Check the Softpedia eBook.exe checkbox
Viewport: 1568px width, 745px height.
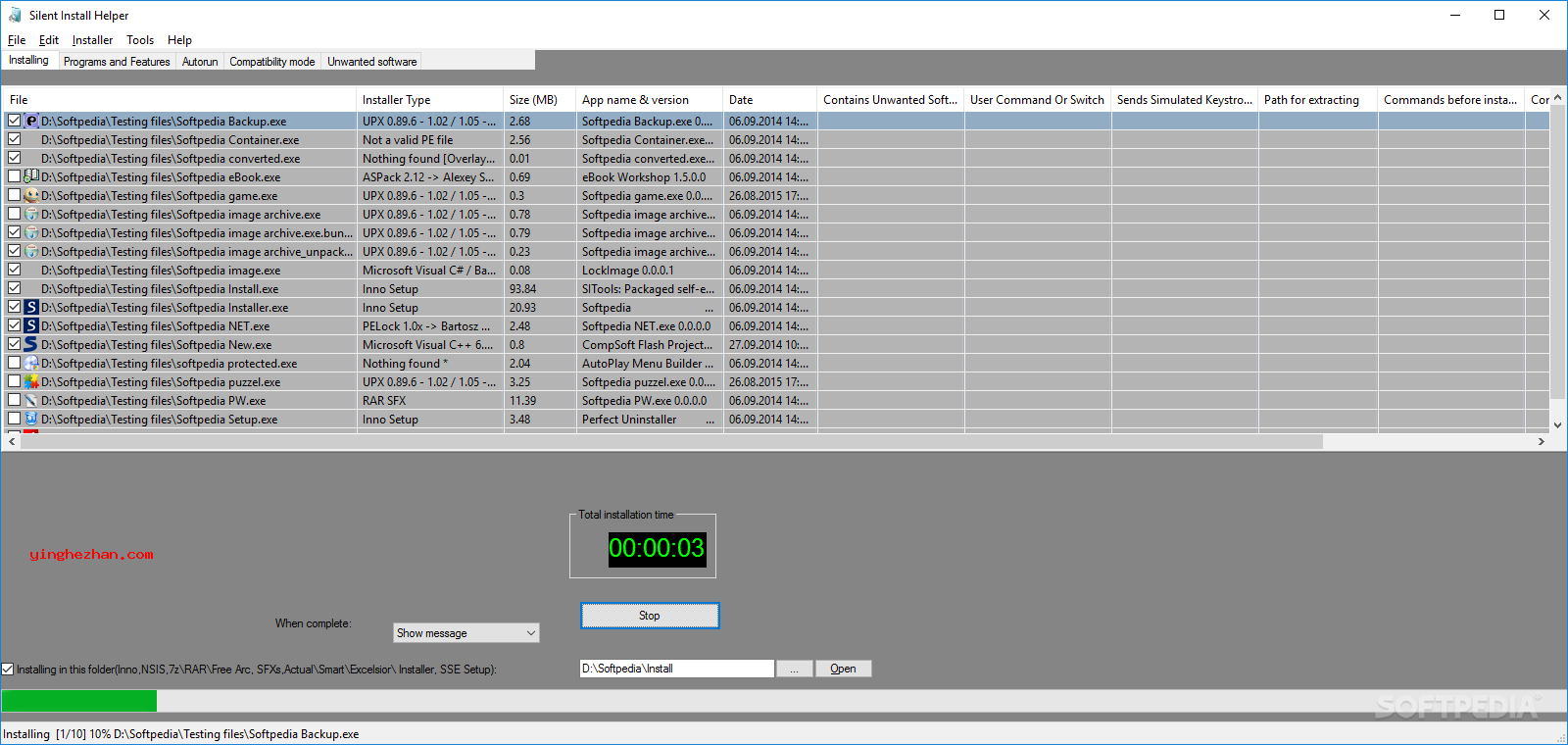14,177
